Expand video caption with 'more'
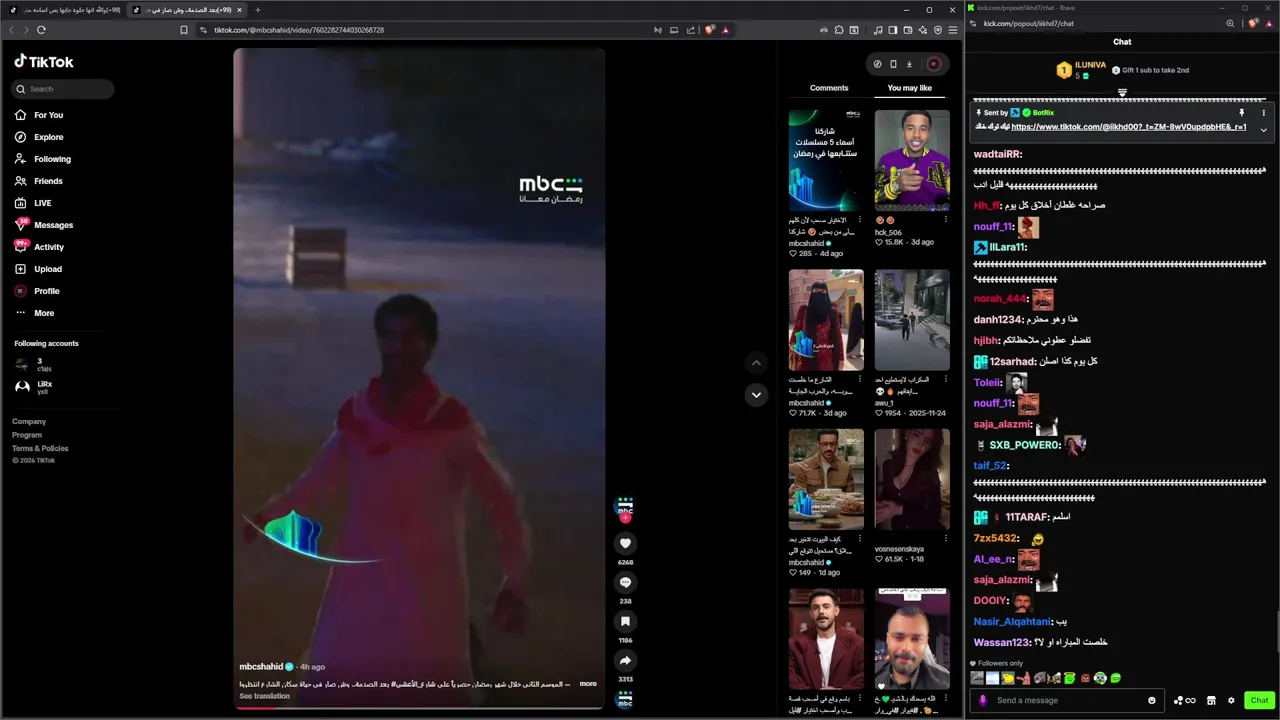 pyautogui.click(x=588, y=684)
